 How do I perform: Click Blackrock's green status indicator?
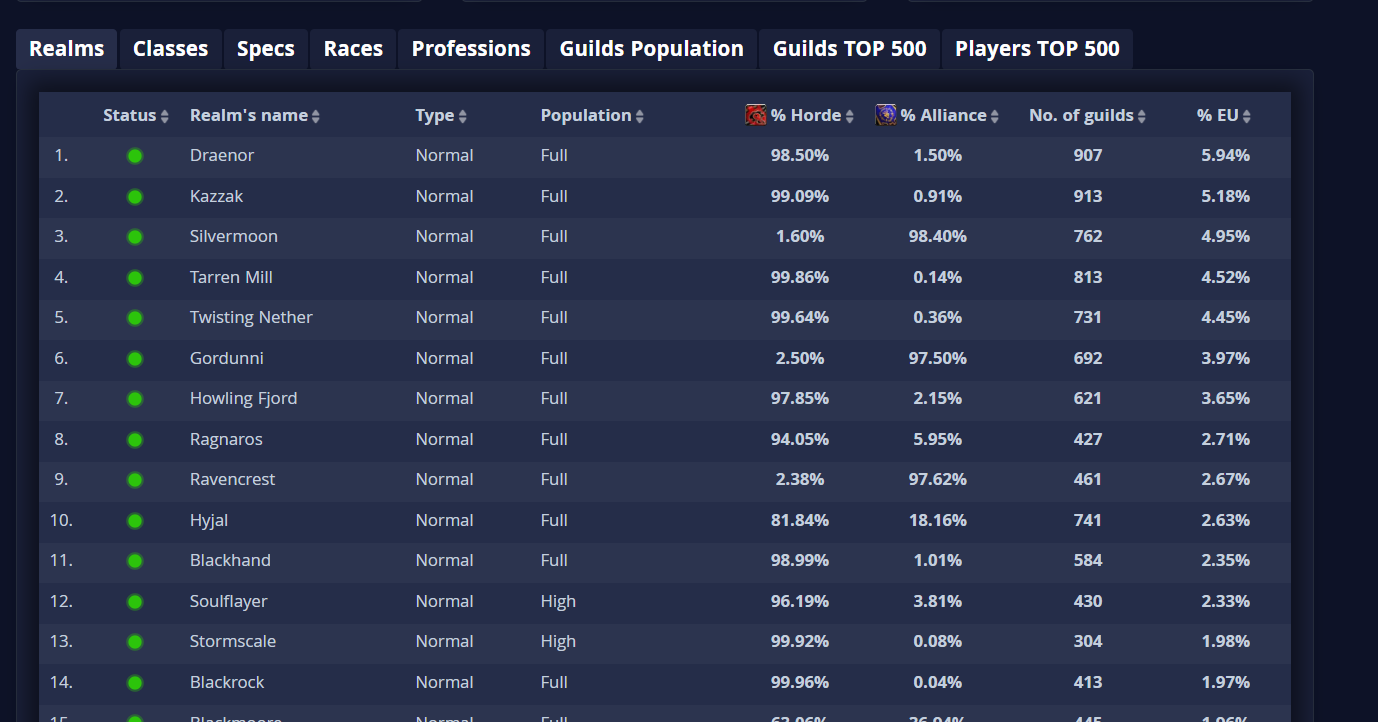pyautogui.click(x=135, y=683)
